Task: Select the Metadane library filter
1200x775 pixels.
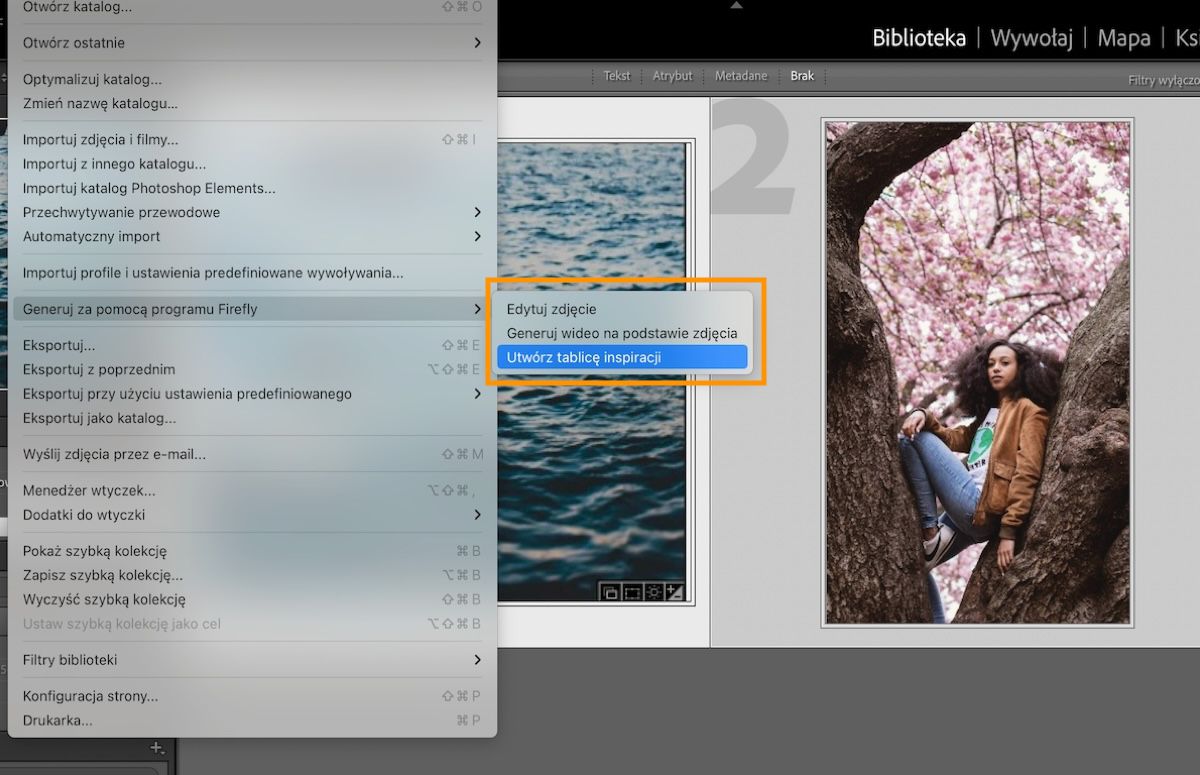Action: coord(741,76)
